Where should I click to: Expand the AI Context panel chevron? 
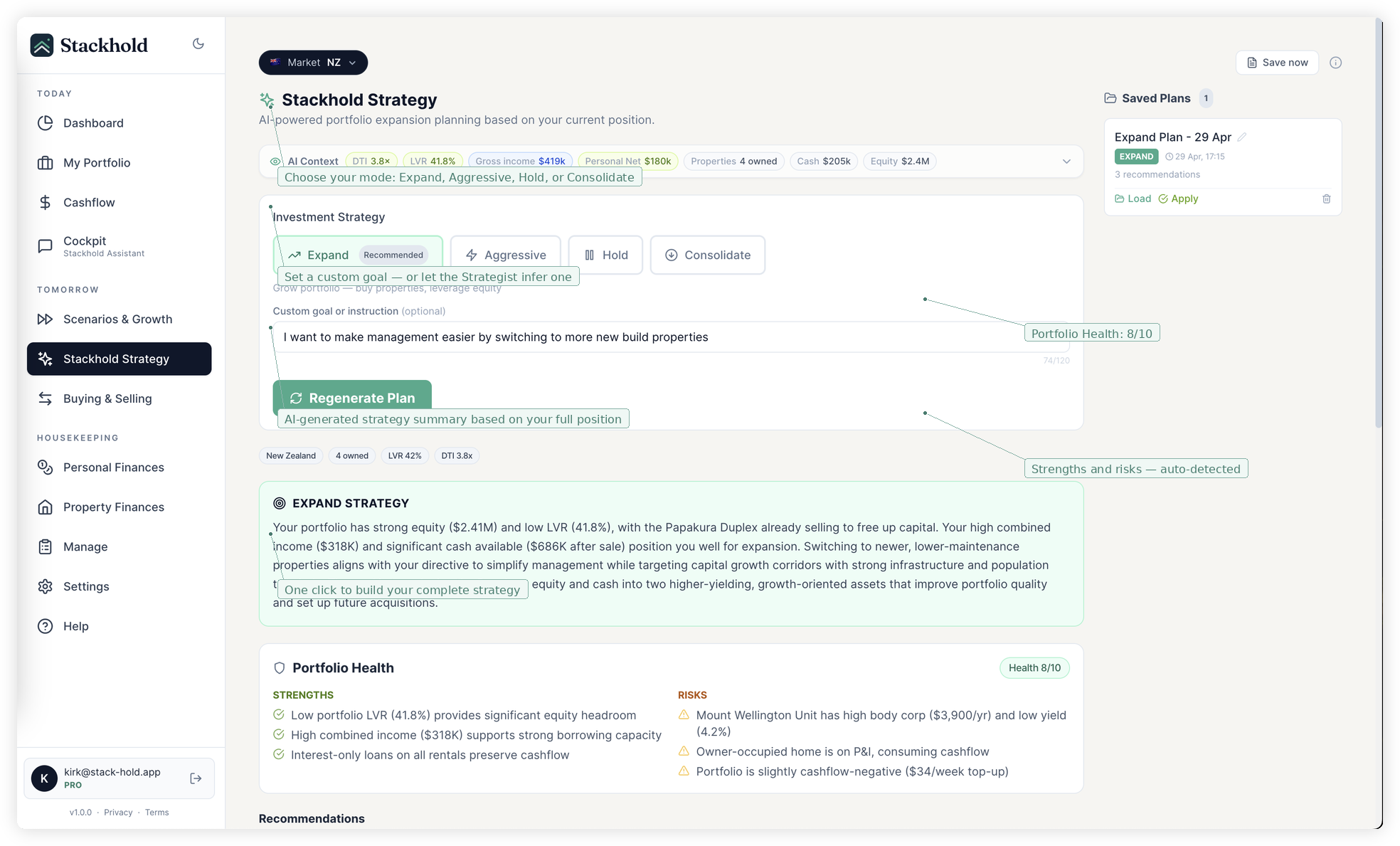tap(1066, 162)
